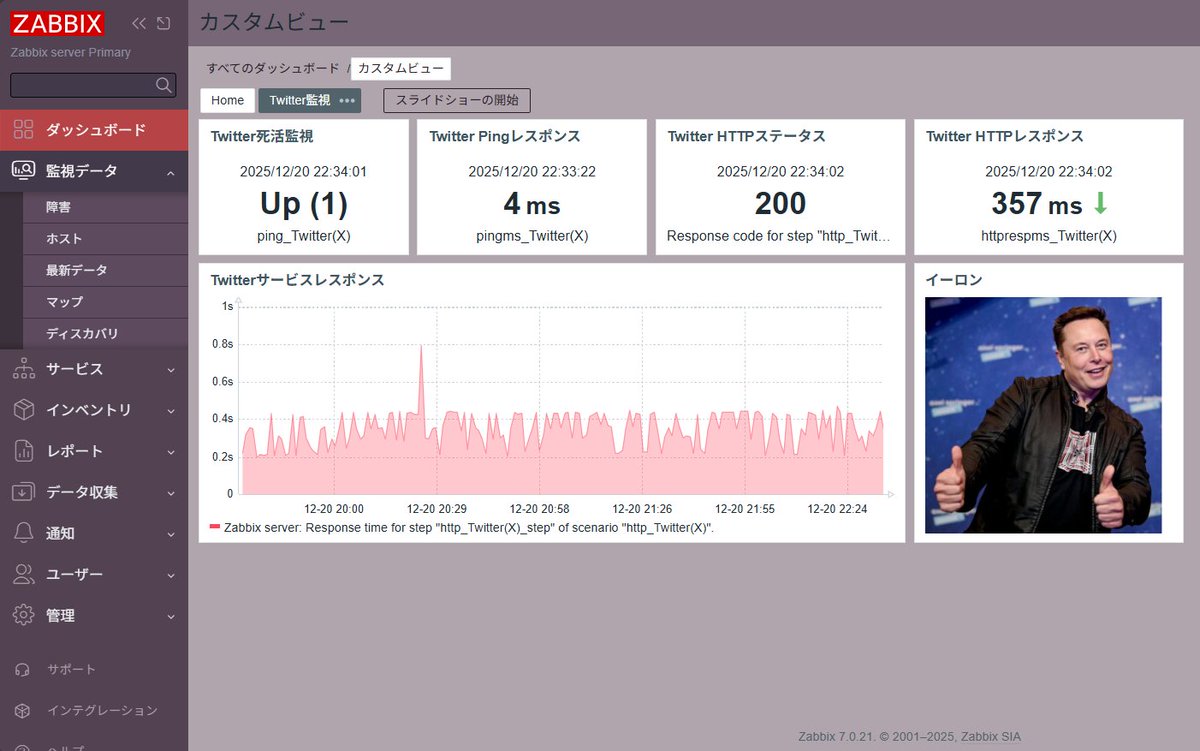This screenshot has width=1200, height=751.
Task: Click the 4 ms ping response value
Action: tap(532, 204)
